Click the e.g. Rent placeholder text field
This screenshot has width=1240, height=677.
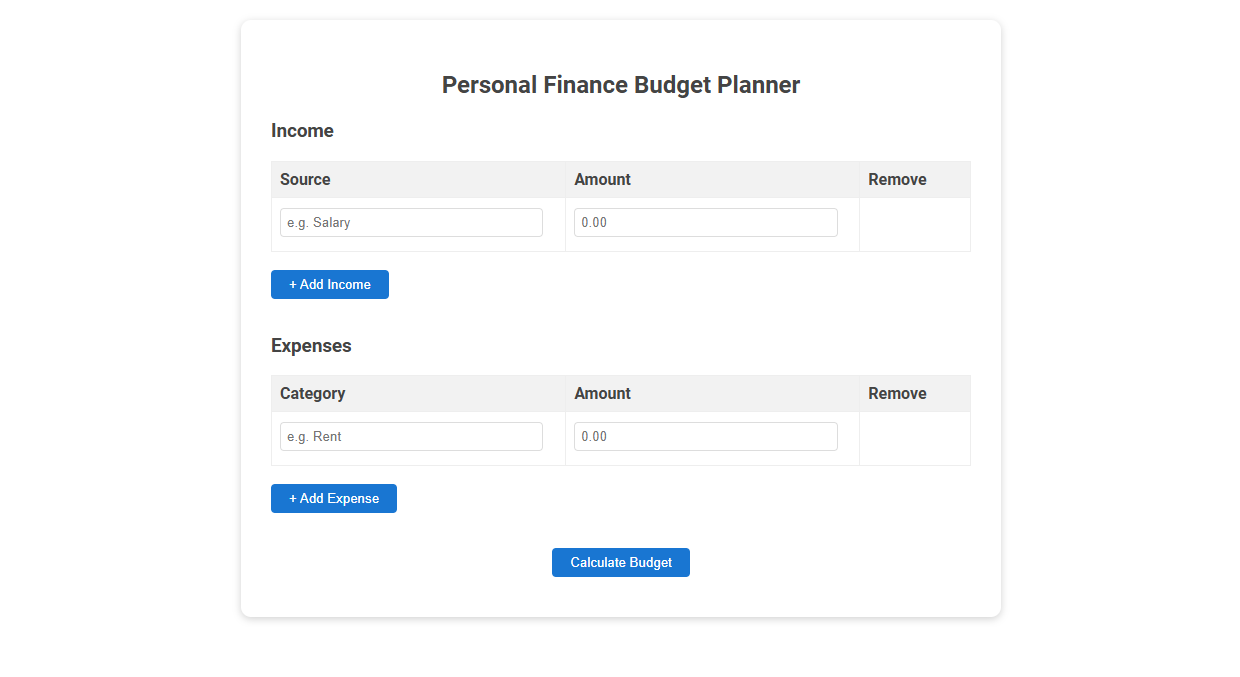410,436
